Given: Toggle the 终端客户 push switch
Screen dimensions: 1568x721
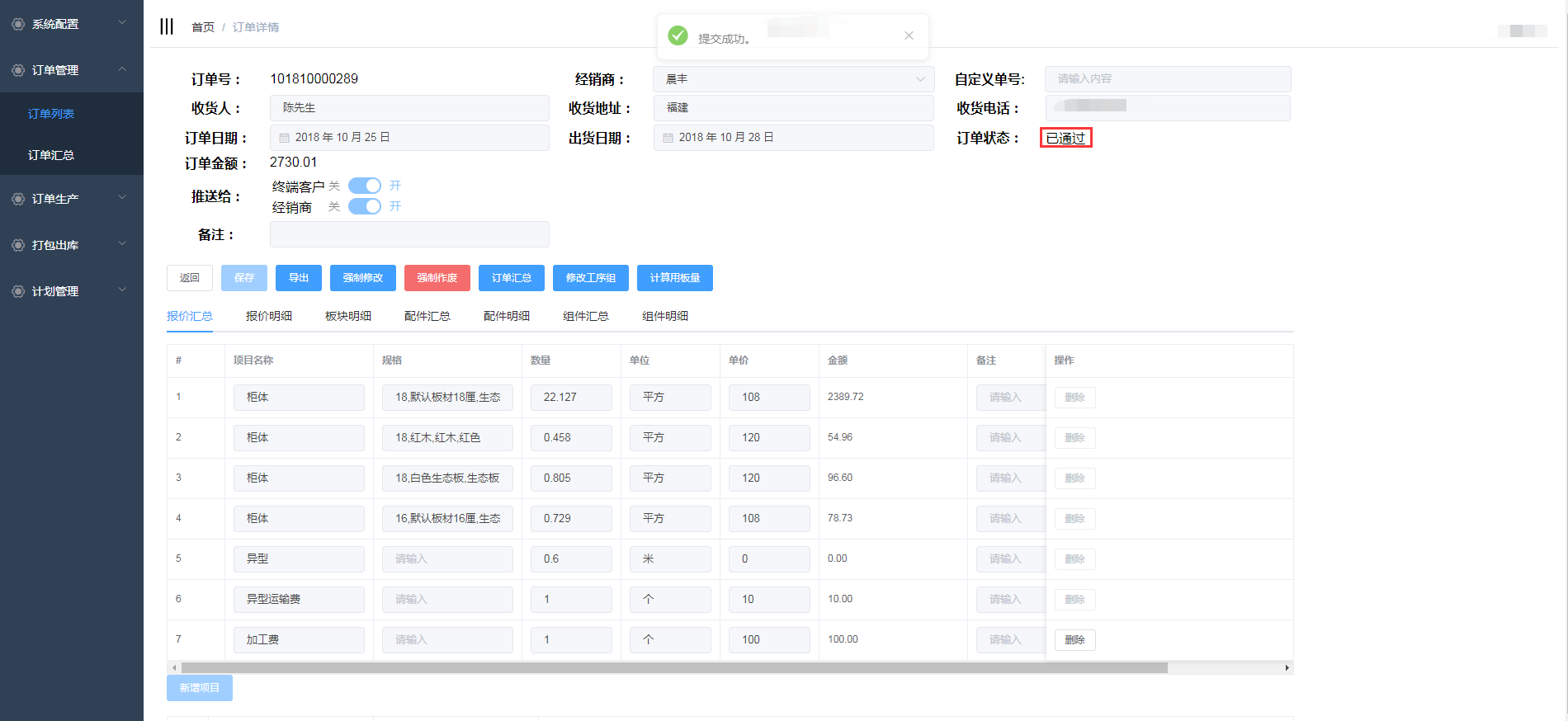Looking at the screenshot, I should 364,186.
